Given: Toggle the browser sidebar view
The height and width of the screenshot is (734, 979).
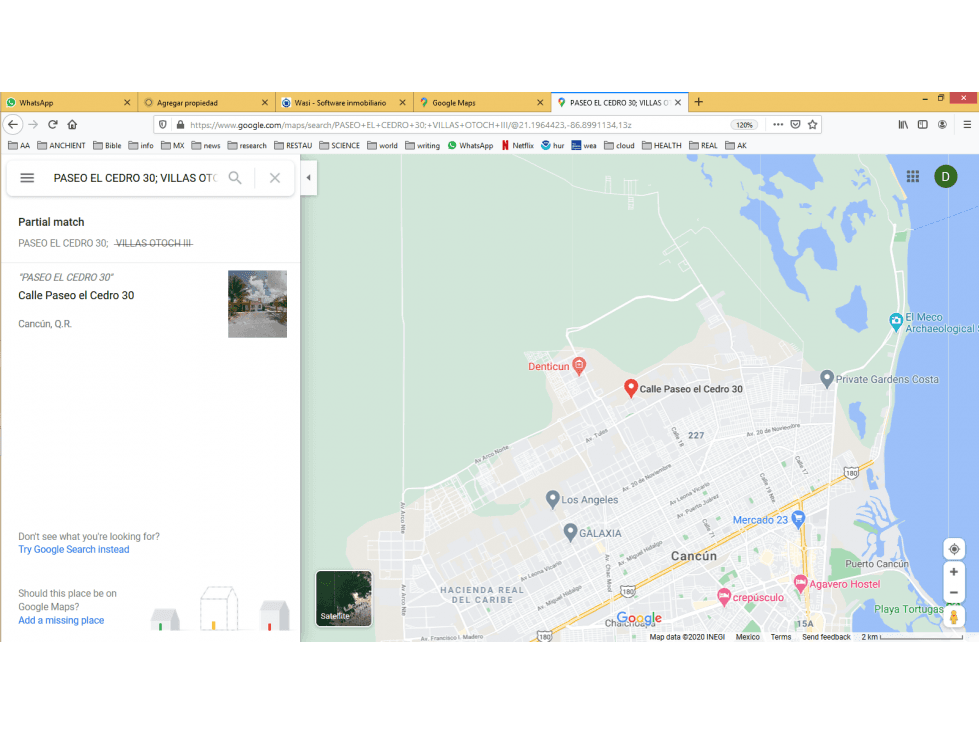Looking at the screenshot, I should coord(922,124).
